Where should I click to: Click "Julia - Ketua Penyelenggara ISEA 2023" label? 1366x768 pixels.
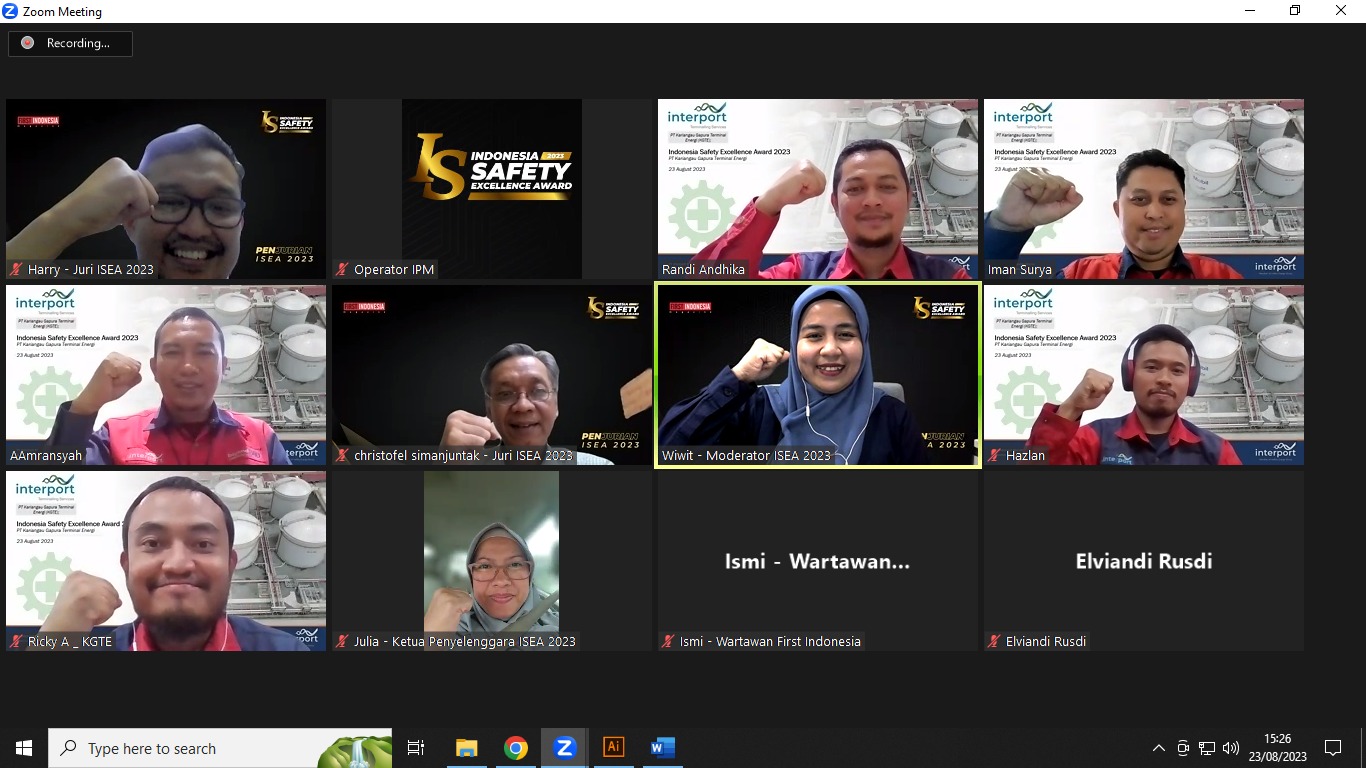465,642
